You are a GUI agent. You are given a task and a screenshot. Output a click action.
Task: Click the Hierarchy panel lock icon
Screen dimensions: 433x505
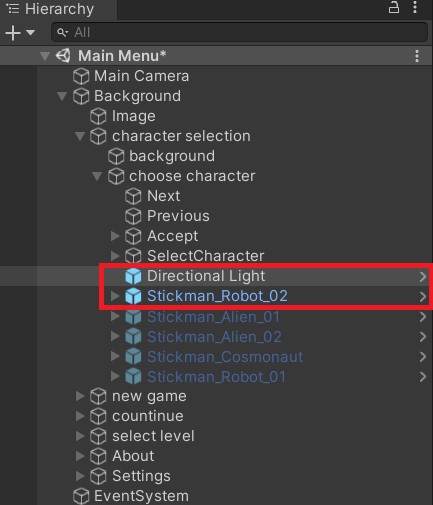[394, 7]
